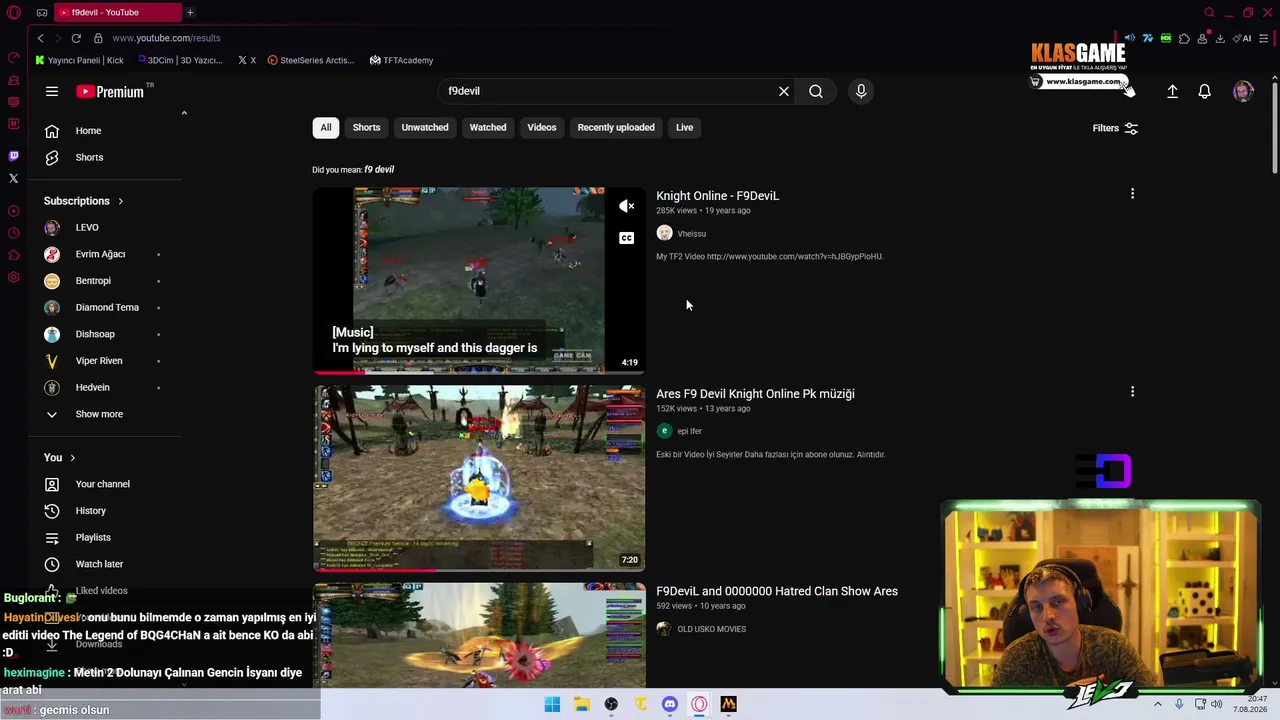Open F9DeviL and 0000000 Hatred Clan video
This screenshot has width=1280, height=720.
(x=777, y=592)
